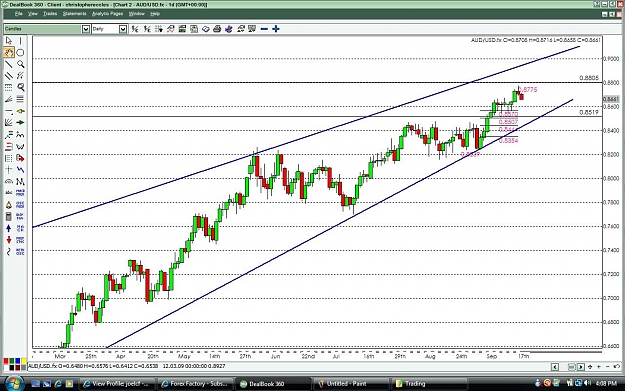Select the magnifier zoom tool

tap(20, 64)
